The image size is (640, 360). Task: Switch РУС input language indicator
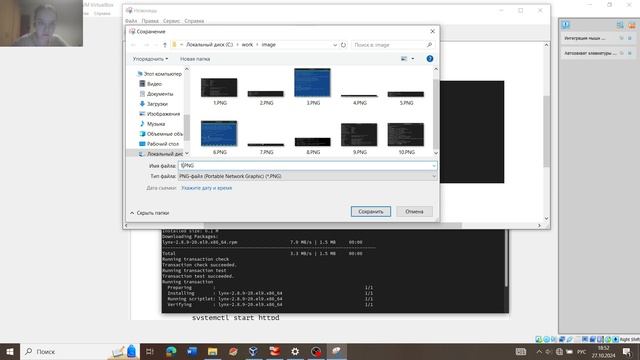click(x=582, y=351)
